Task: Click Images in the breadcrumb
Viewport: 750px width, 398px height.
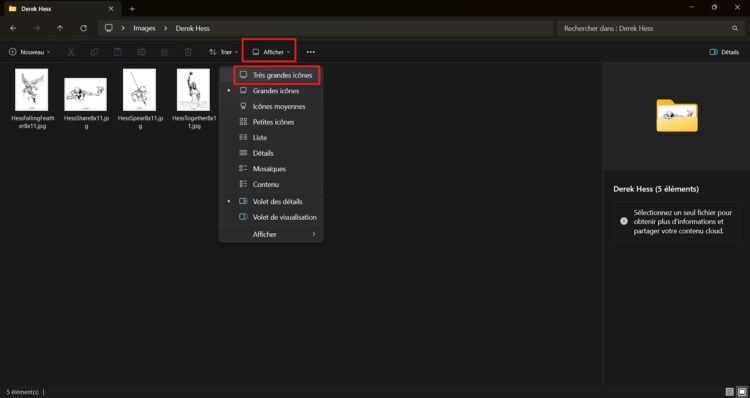Action: point(144,28)
